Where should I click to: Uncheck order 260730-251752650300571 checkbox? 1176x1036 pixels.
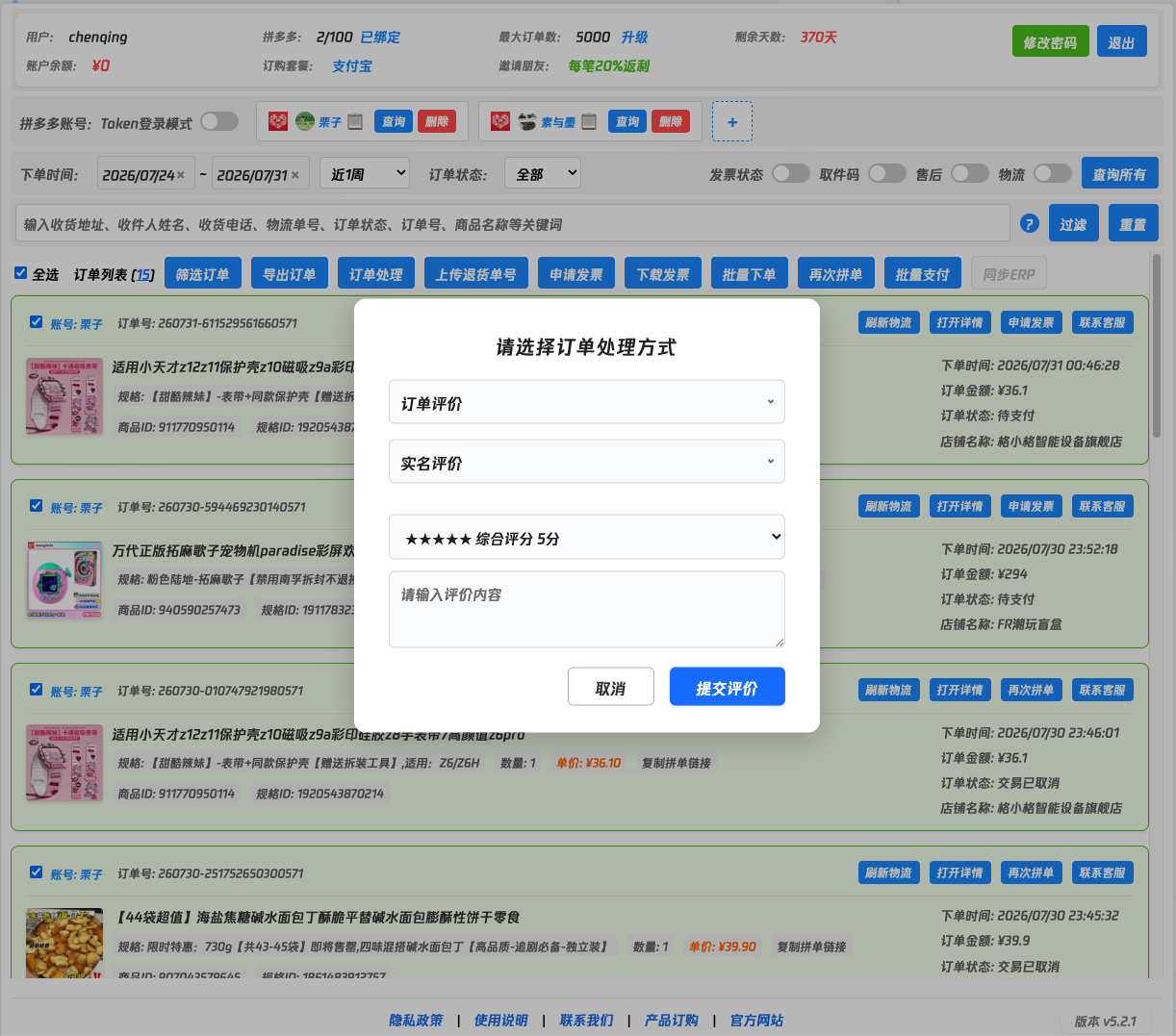click(x=36, y=872)
